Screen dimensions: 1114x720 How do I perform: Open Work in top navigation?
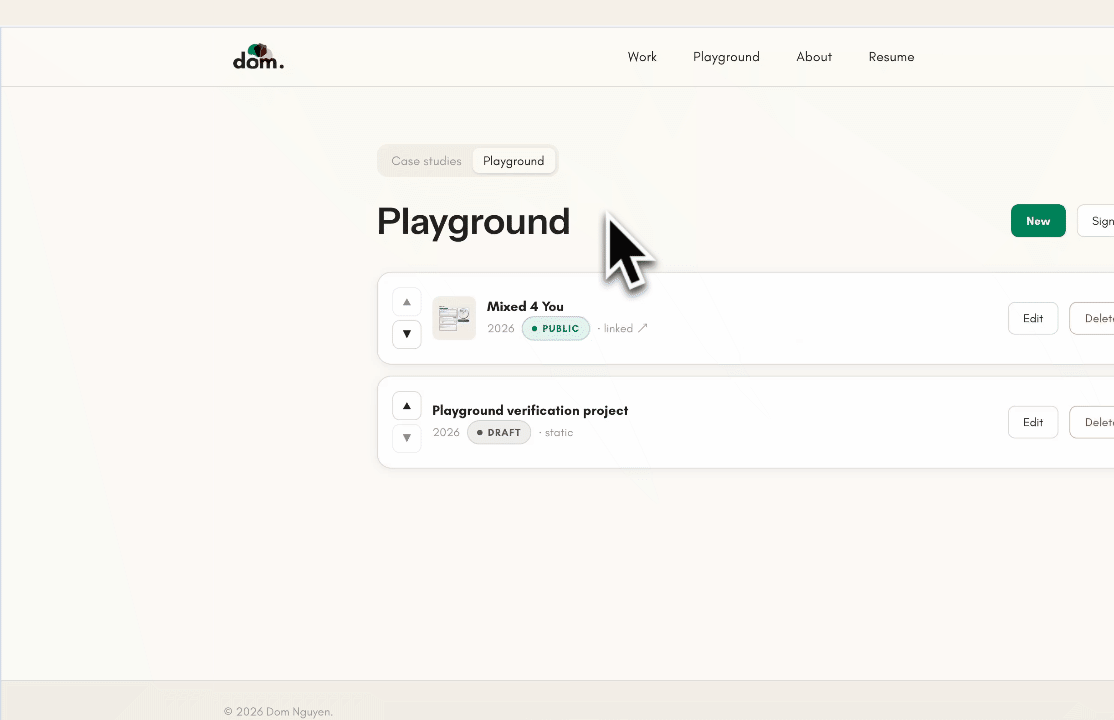tap(642, 57)
